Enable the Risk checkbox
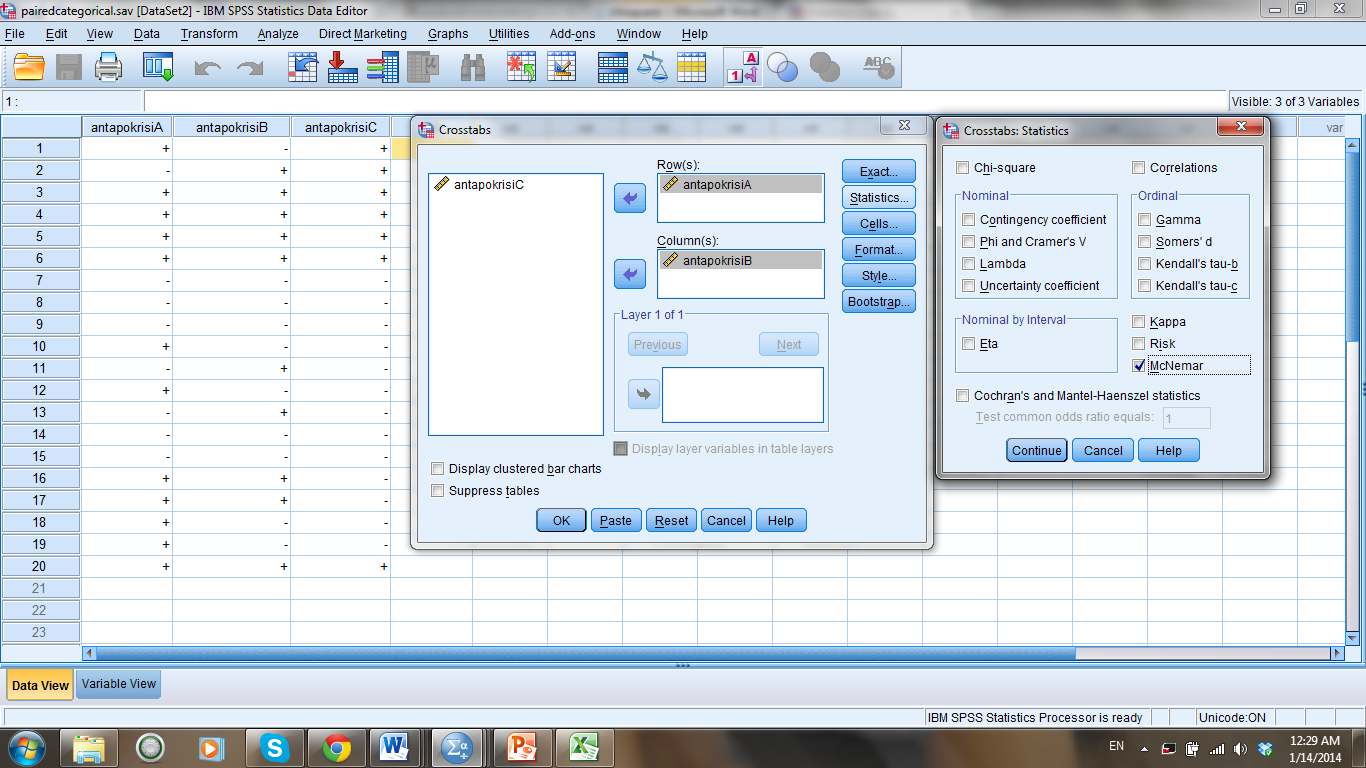Viewport: 1366px width, 768px height. pyautogui.click(x=1139, y=344)
